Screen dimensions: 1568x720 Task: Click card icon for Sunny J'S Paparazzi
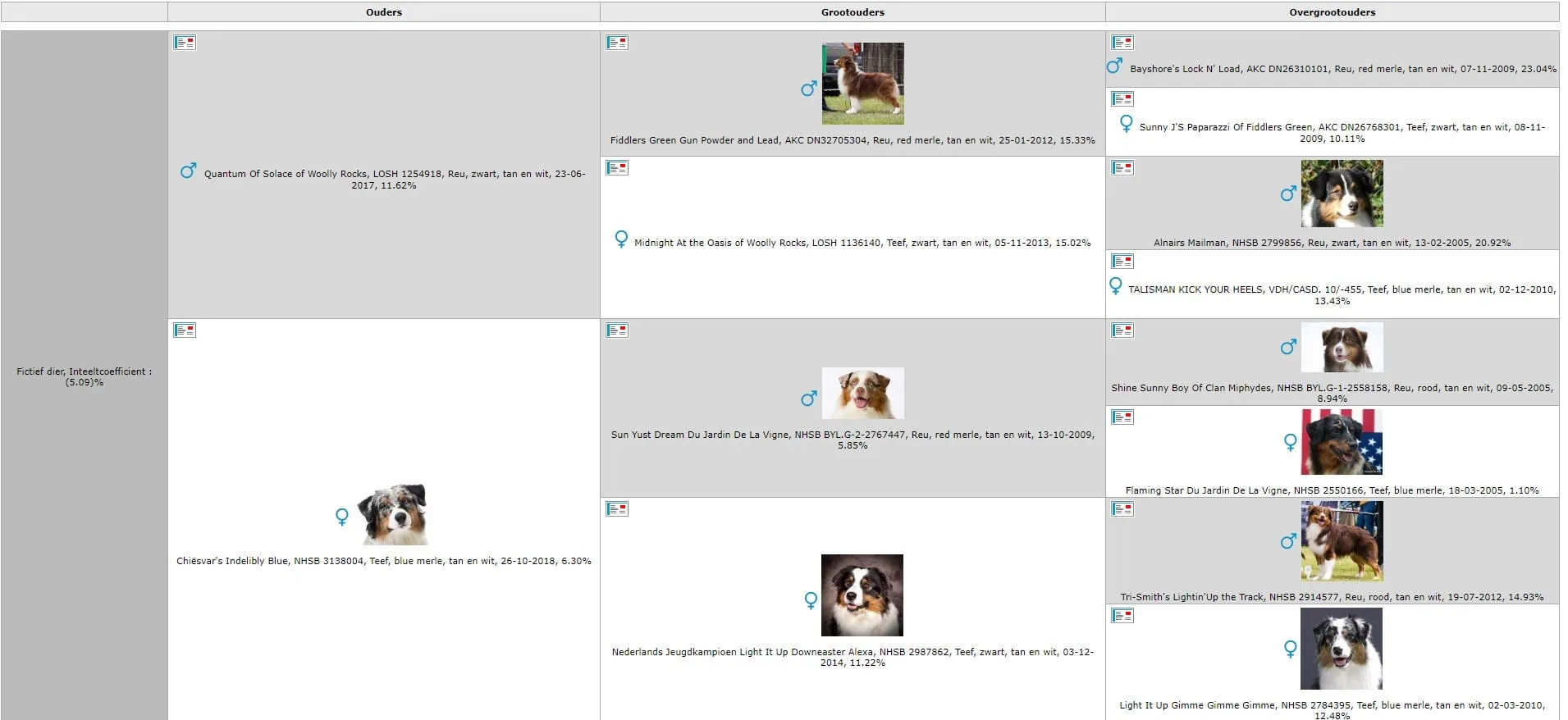[x=1122, y=99]
